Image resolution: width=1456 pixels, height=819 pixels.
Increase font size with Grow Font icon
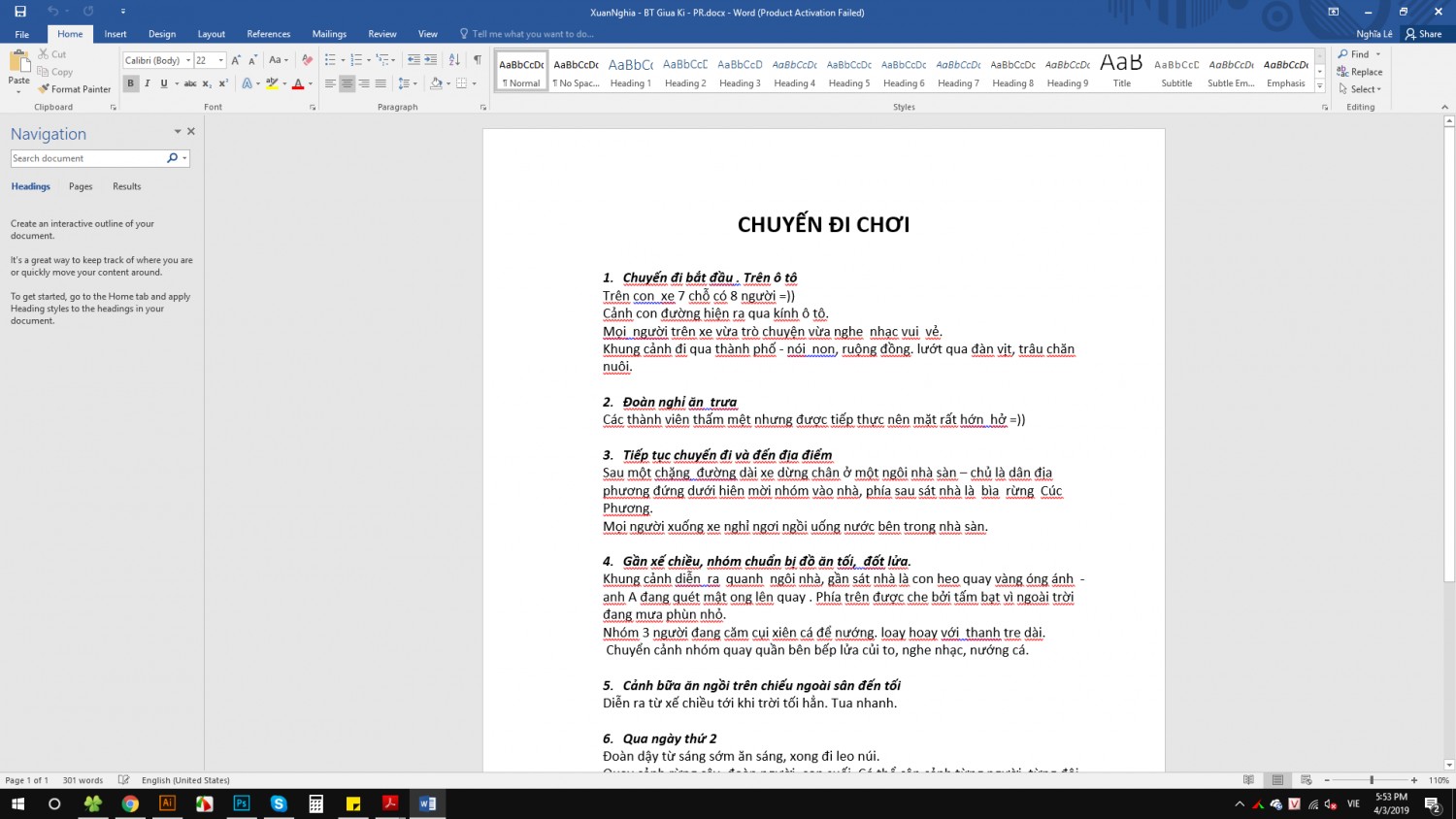[236, 60]
